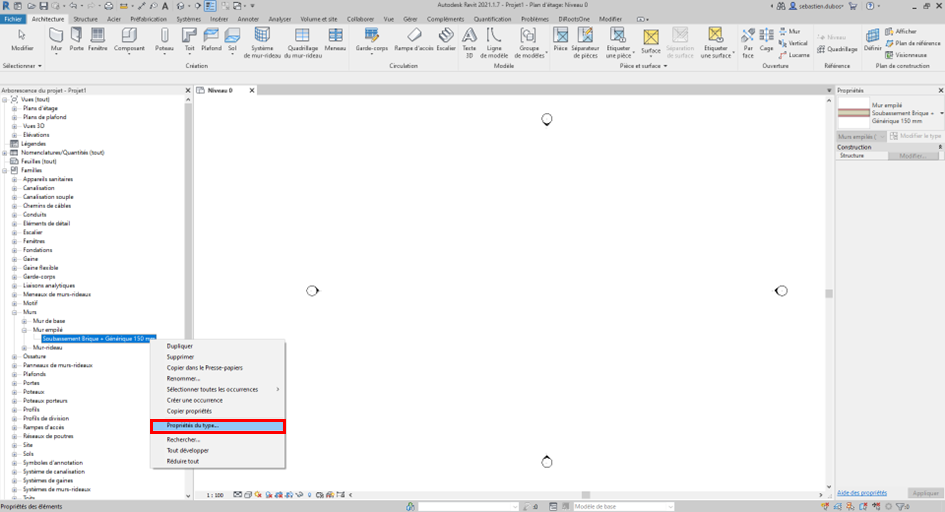
Task: Click the Pièce room tool
Action: click(560, 39)
